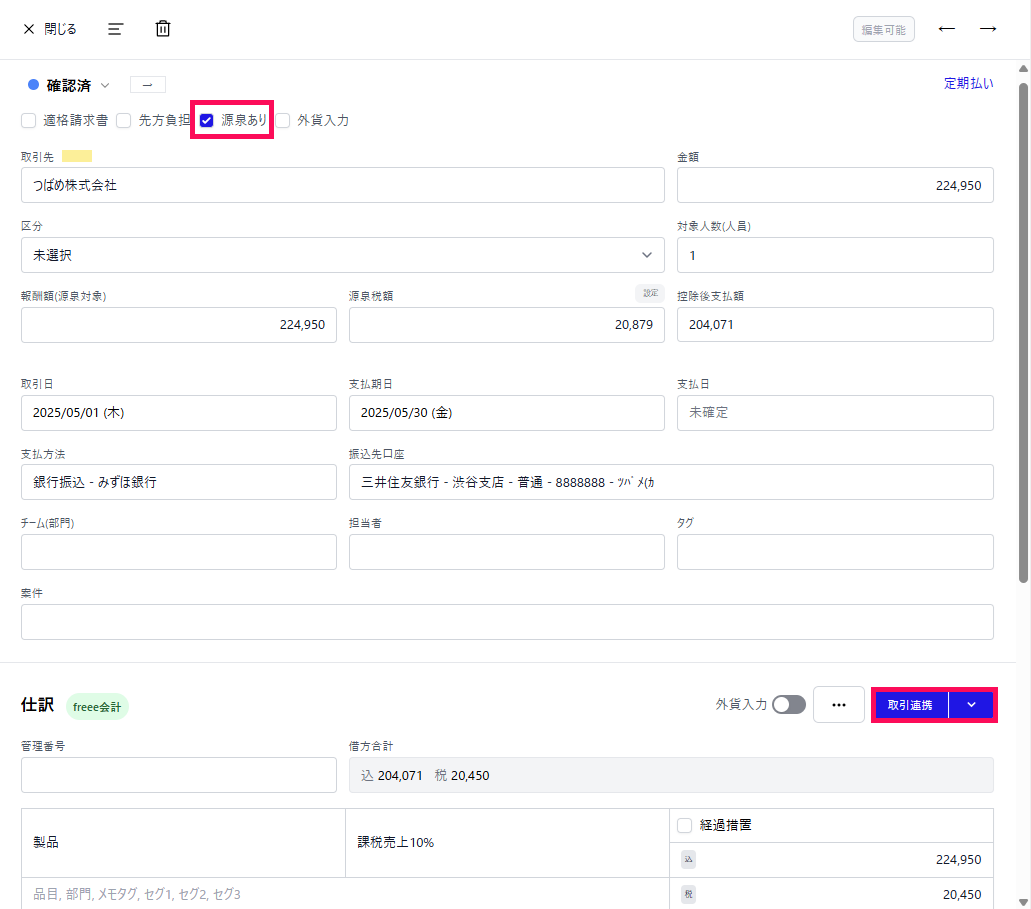This screenshot has width=1031, height=909.
Task: Click the freee会計 badge
Action: coord(97,706)
